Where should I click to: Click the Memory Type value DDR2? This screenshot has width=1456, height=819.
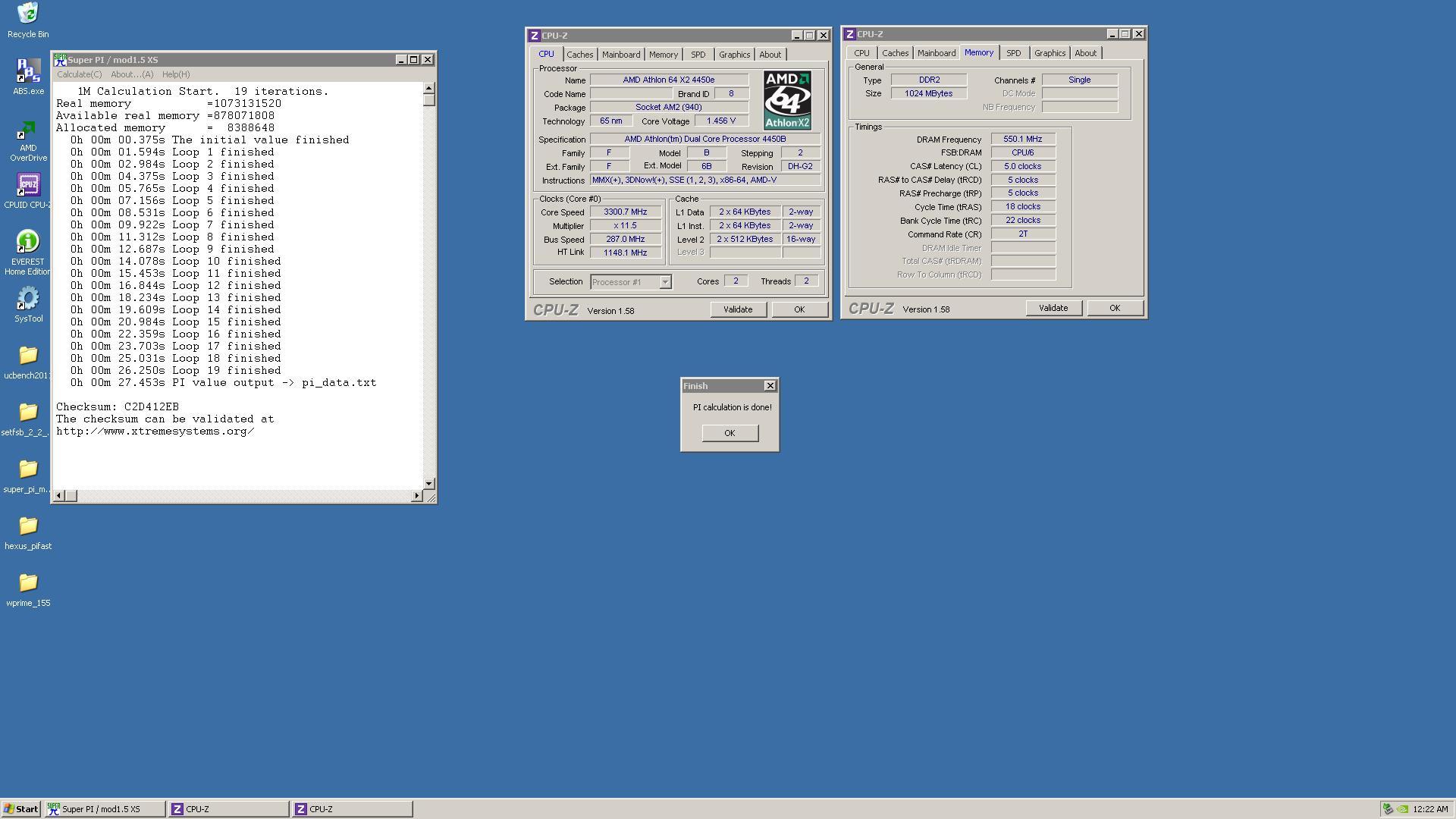[929, 80]
